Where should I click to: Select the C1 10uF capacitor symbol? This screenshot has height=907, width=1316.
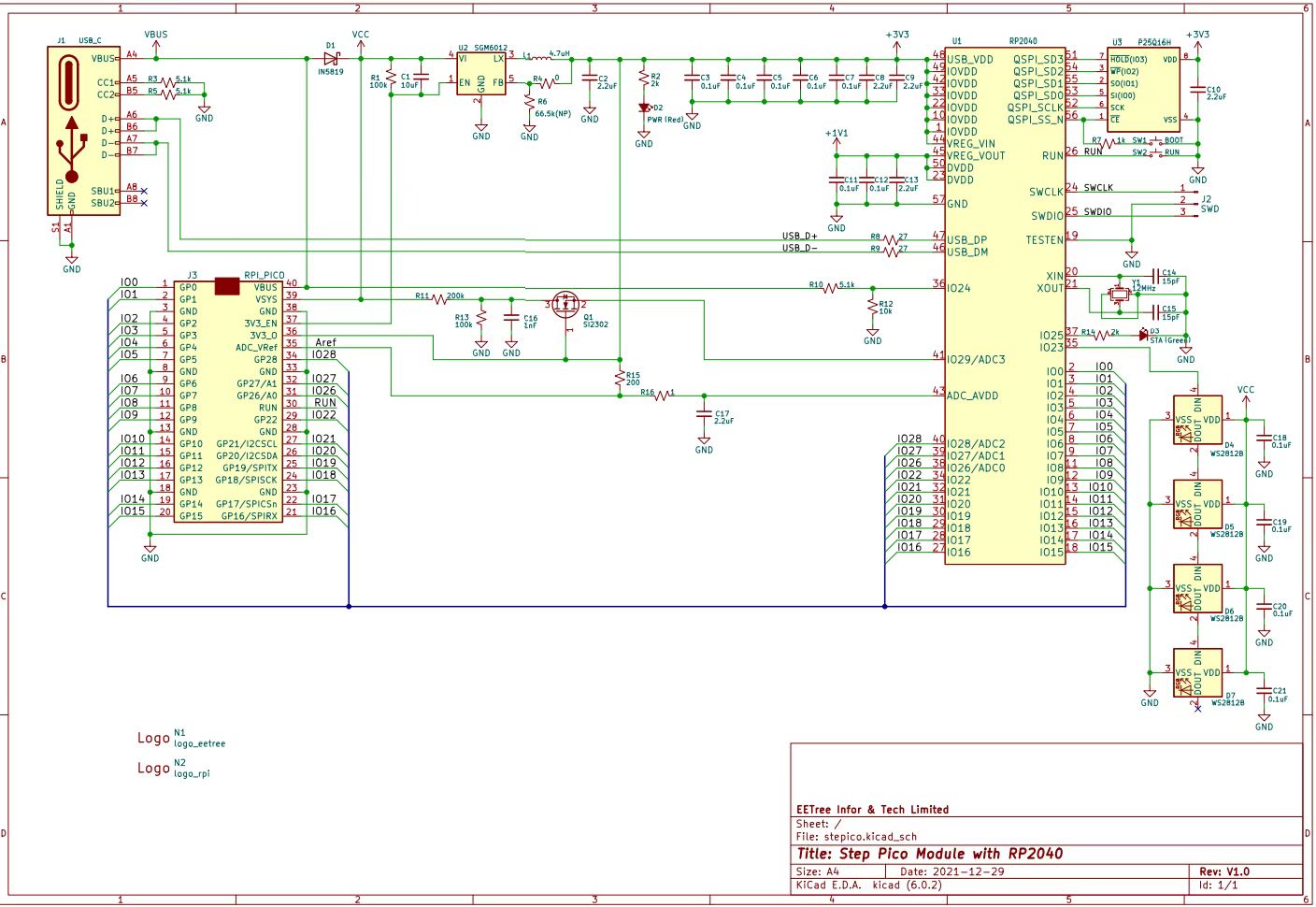421,77
